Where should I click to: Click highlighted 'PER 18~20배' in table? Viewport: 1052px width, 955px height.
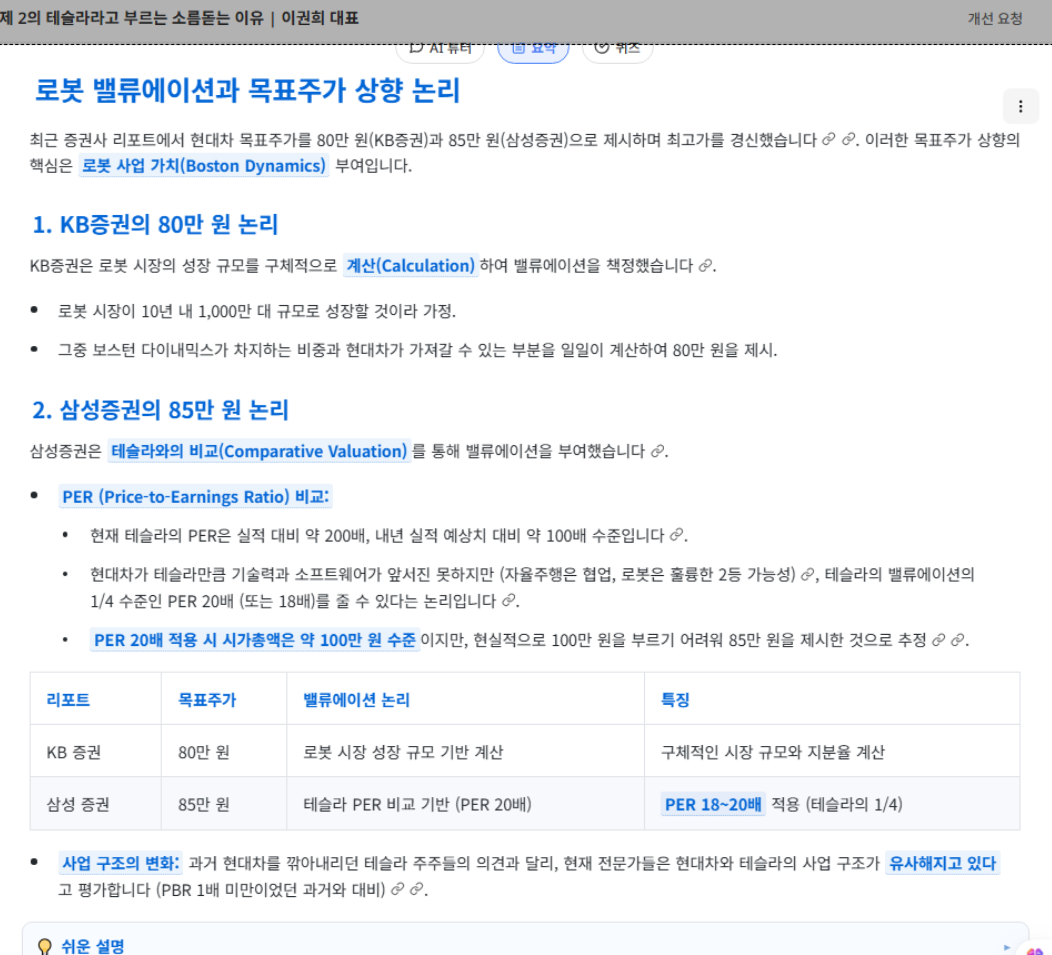click(714, 804)
